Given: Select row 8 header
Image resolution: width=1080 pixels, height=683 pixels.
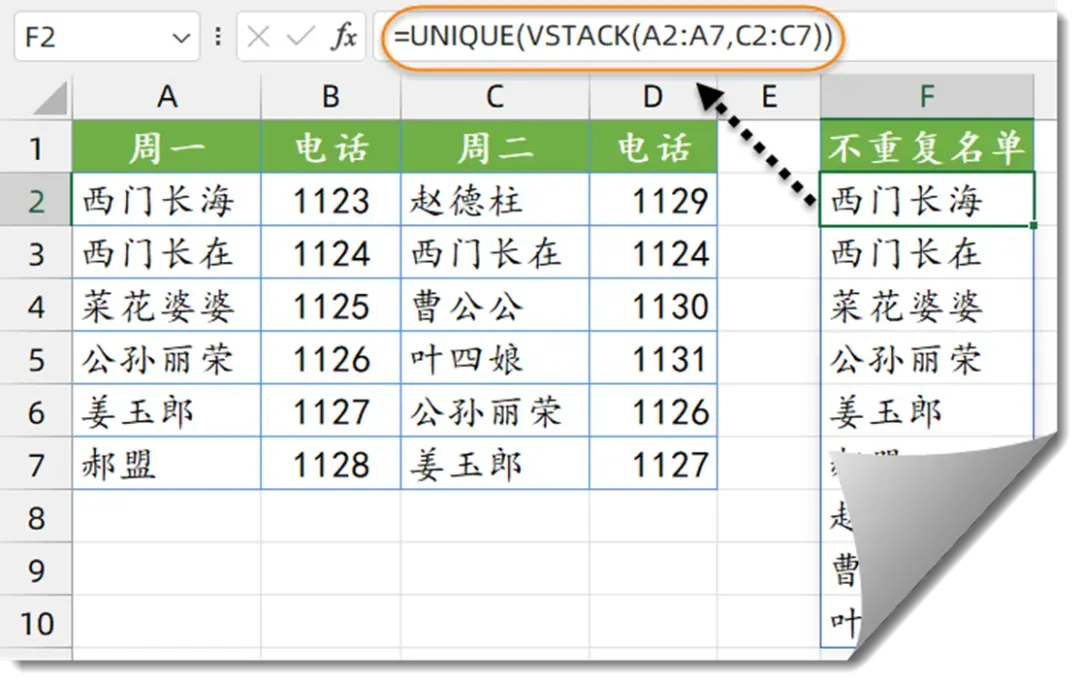Looking at the screenshot, I should click(36, 518).
